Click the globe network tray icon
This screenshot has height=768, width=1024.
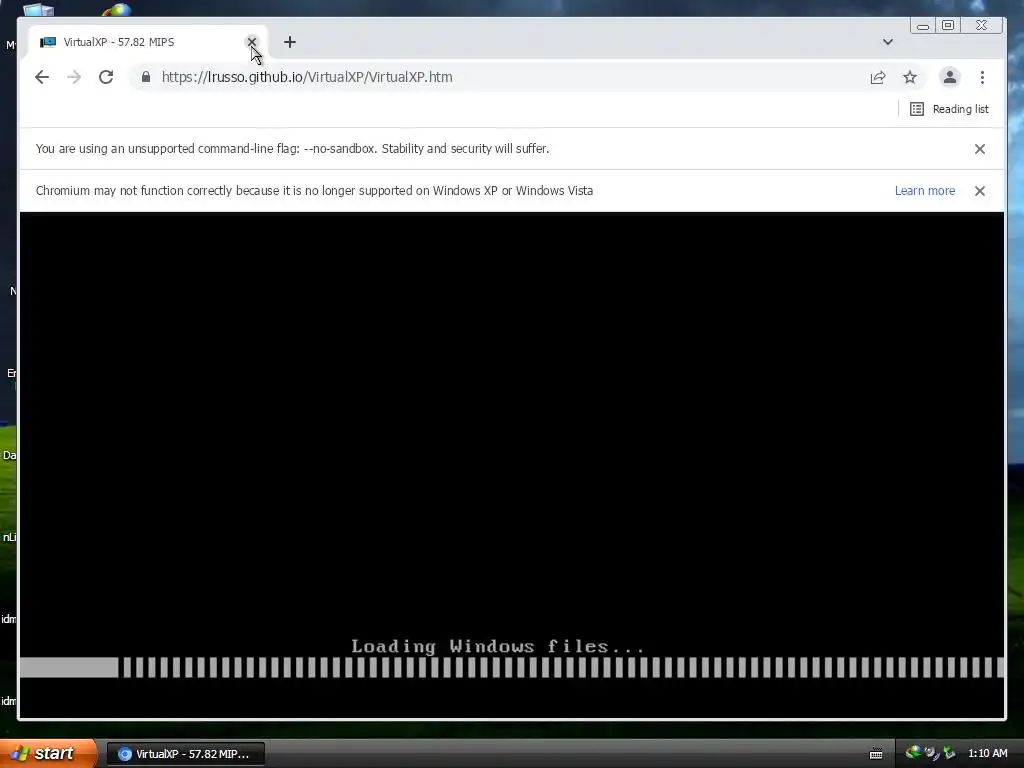click(x=912, y=752)
